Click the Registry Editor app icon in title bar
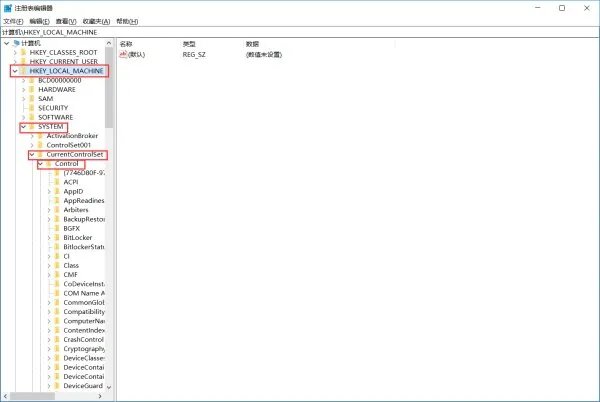The width and height of the screenshot is (600, 402). [x=8, y=8]
